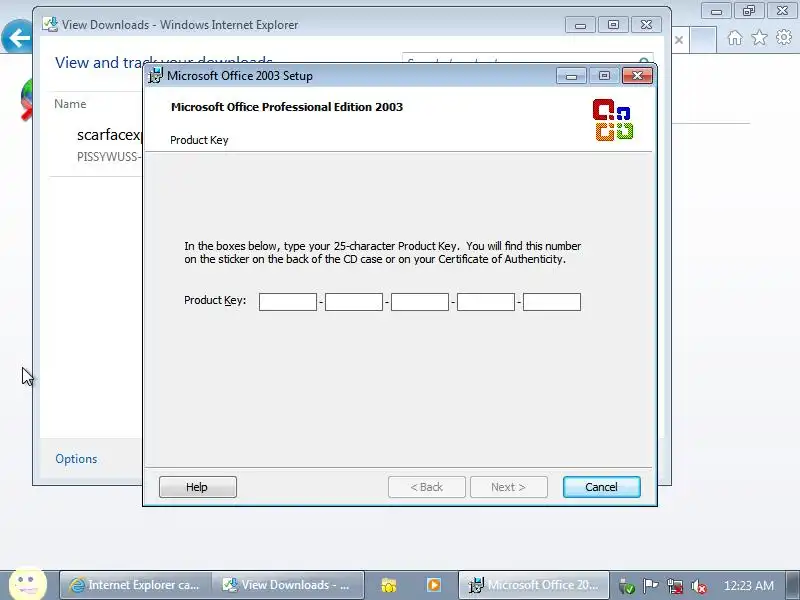Go back with Internet Explorer back arrow
Image resolution: width=800 pixels, height=600 pixels.
pos(17,38)
